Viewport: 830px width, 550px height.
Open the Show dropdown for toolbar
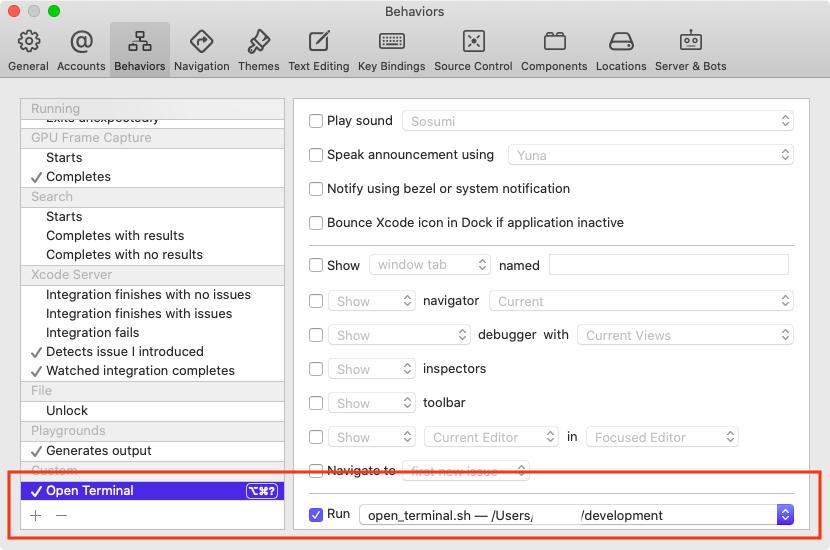pyautogui.click(x=372, y=403)
